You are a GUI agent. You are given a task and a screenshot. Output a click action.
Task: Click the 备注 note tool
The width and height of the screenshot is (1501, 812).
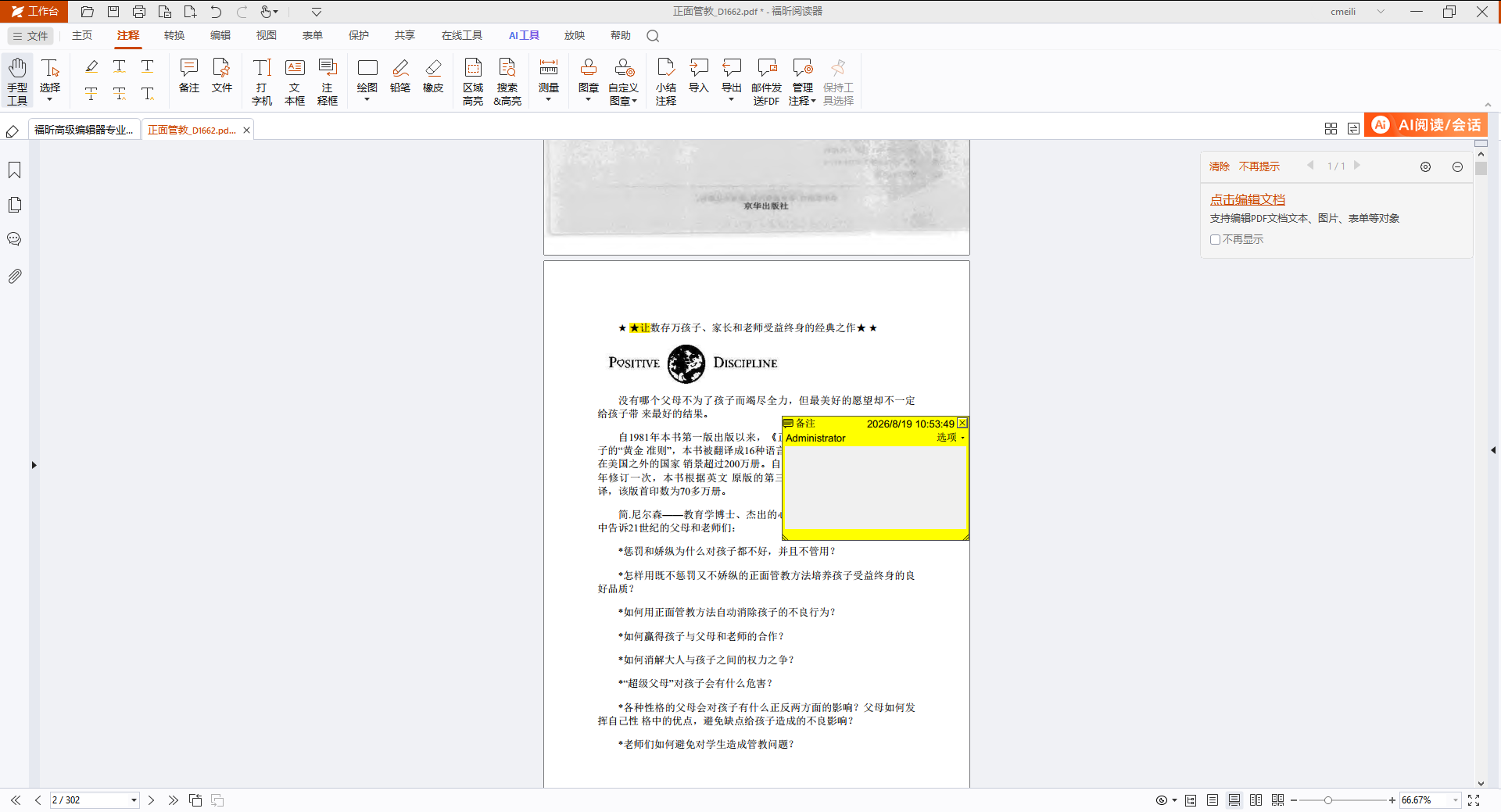point(189,75)
